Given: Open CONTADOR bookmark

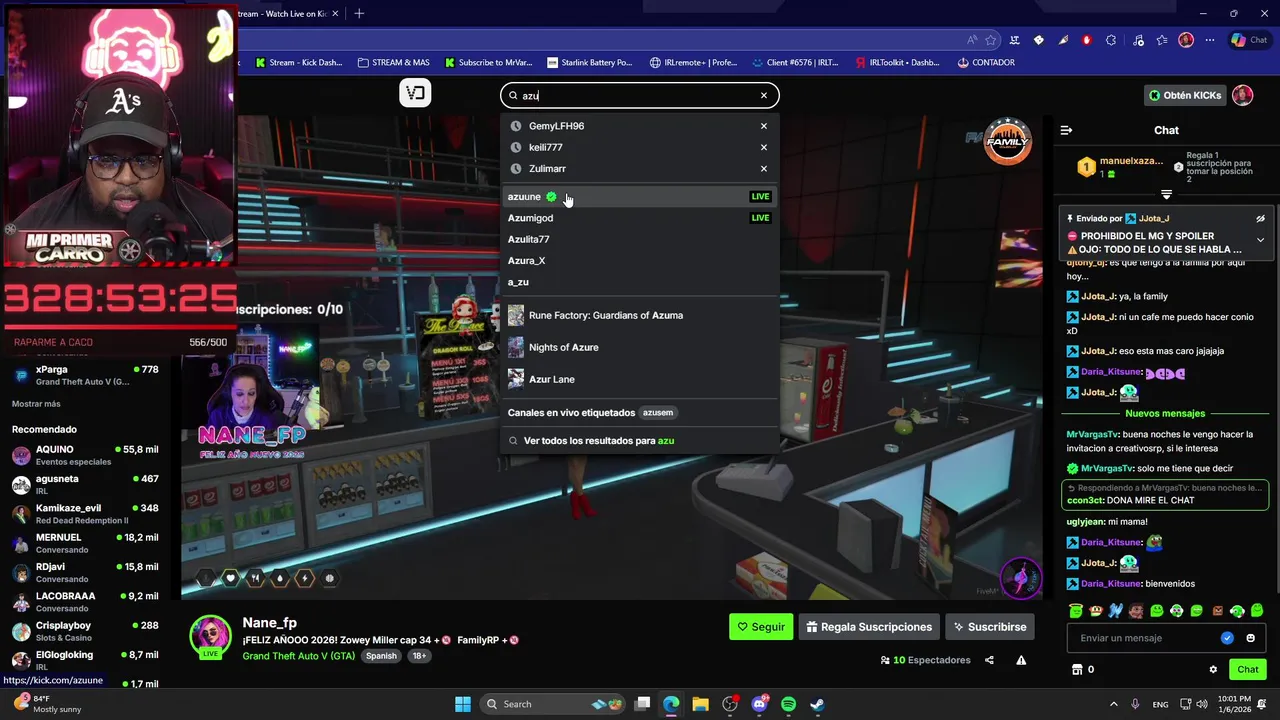Looking at the screenshot, I should click(986, 62).
